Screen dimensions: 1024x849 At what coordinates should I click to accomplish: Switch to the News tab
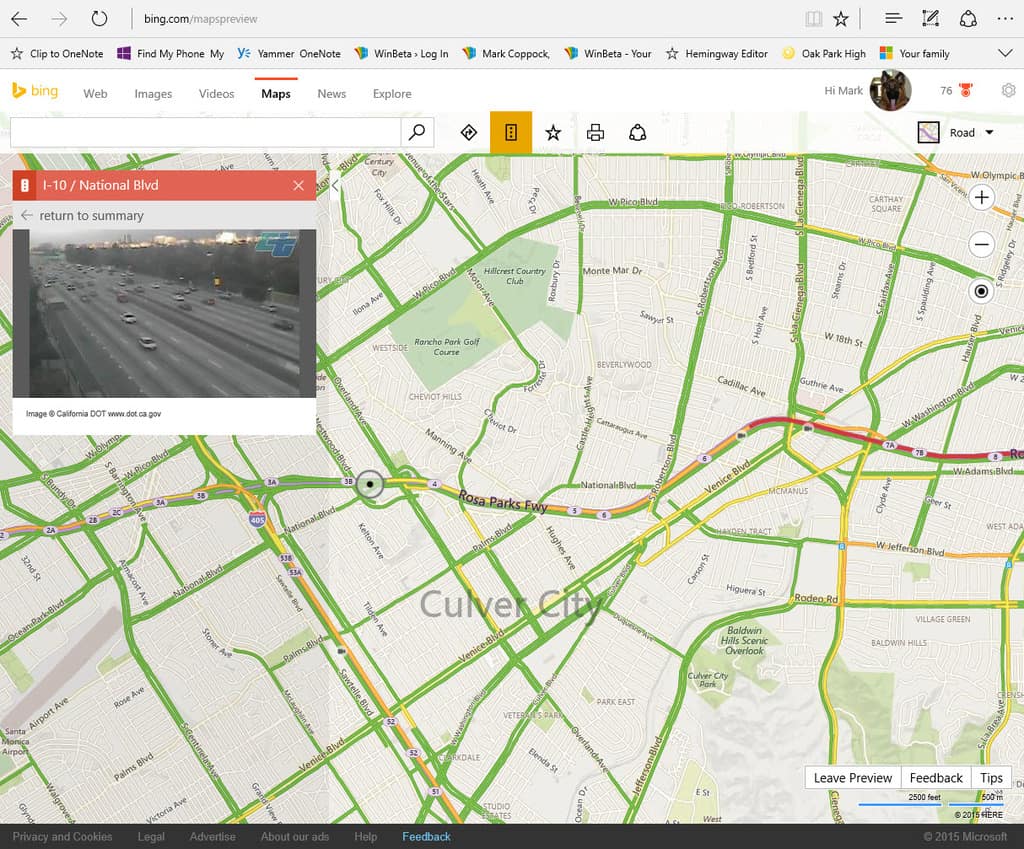tap(332, 94)
